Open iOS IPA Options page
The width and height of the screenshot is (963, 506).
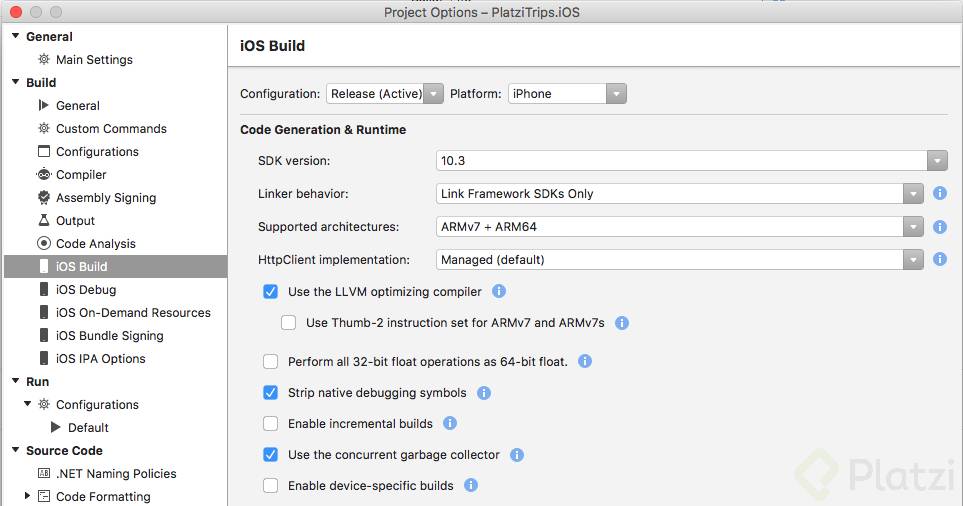[101, 359]
